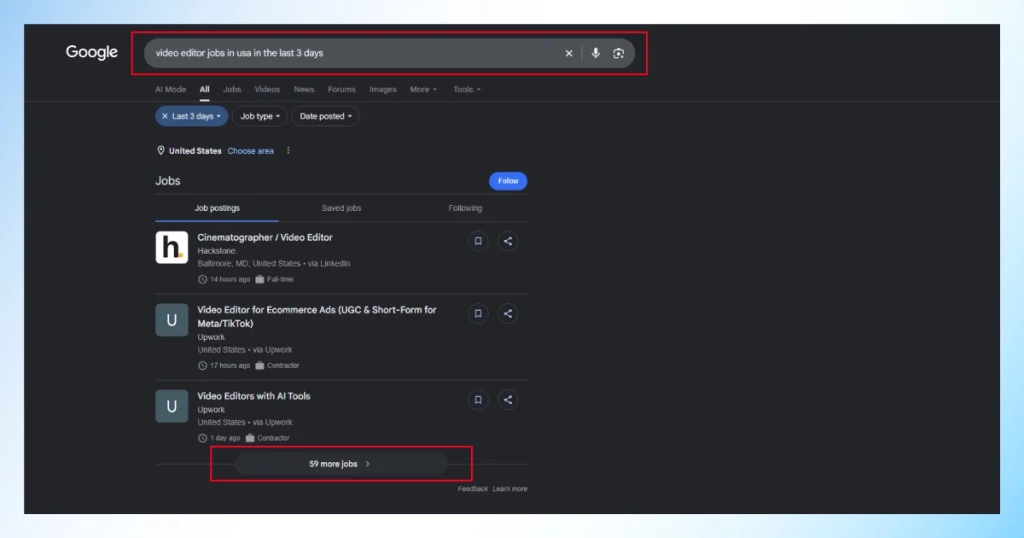Switch to AI Mode tab
Screen dimensions: 1024x538
pyautogui.click(x=170, y=89)
